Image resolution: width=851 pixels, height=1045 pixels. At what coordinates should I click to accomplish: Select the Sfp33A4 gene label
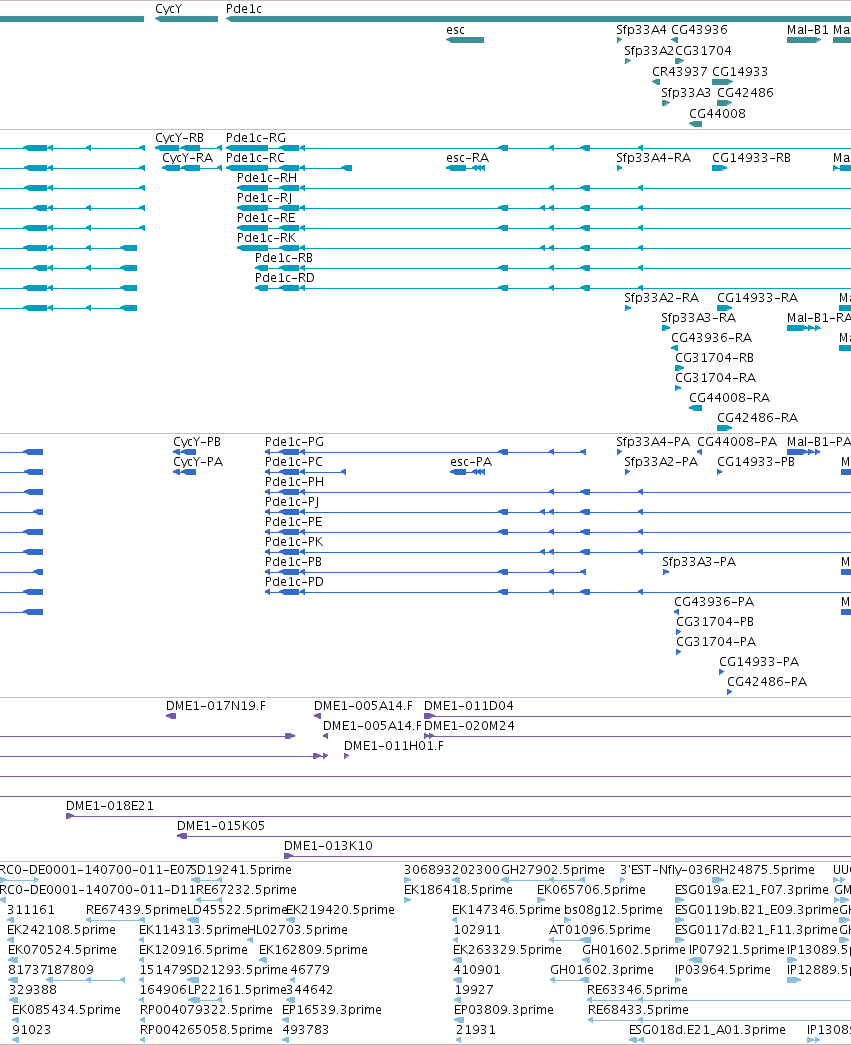coord(641,30)
